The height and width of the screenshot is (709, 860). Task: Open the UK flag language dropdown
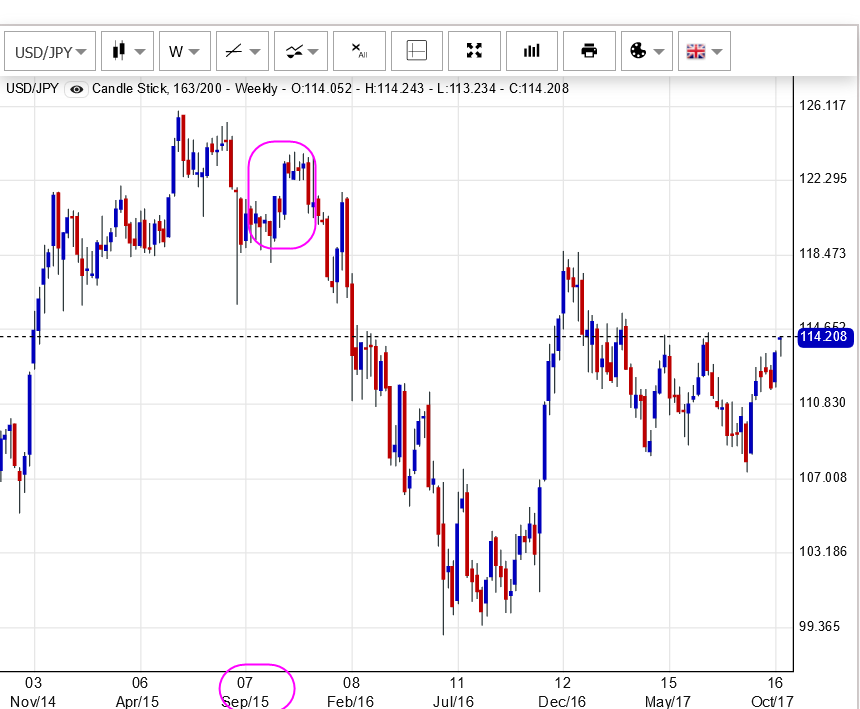(x=704, y=51)
